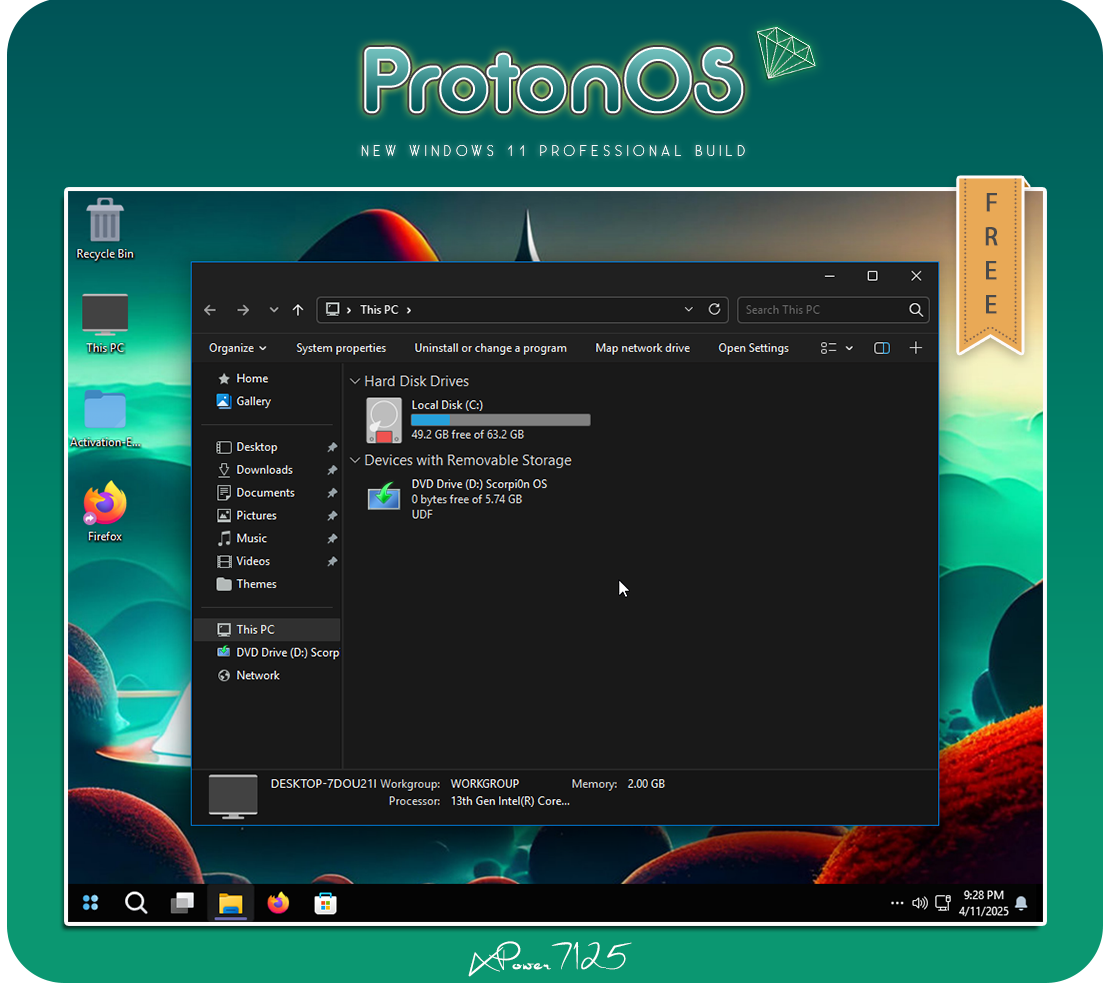
Task: Open the Start menu on taskbar
Action: 91,903
